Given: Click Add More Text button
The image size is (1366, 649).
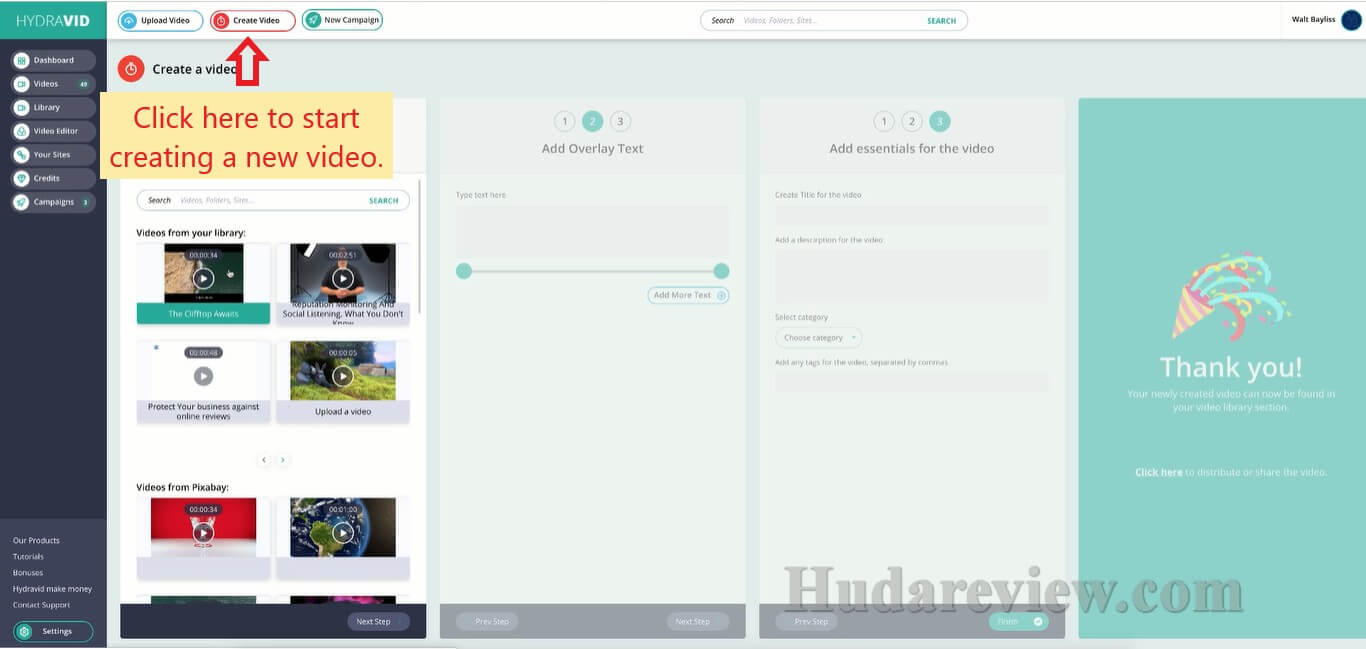Looking at the screenshot, I should pos(688,295).
